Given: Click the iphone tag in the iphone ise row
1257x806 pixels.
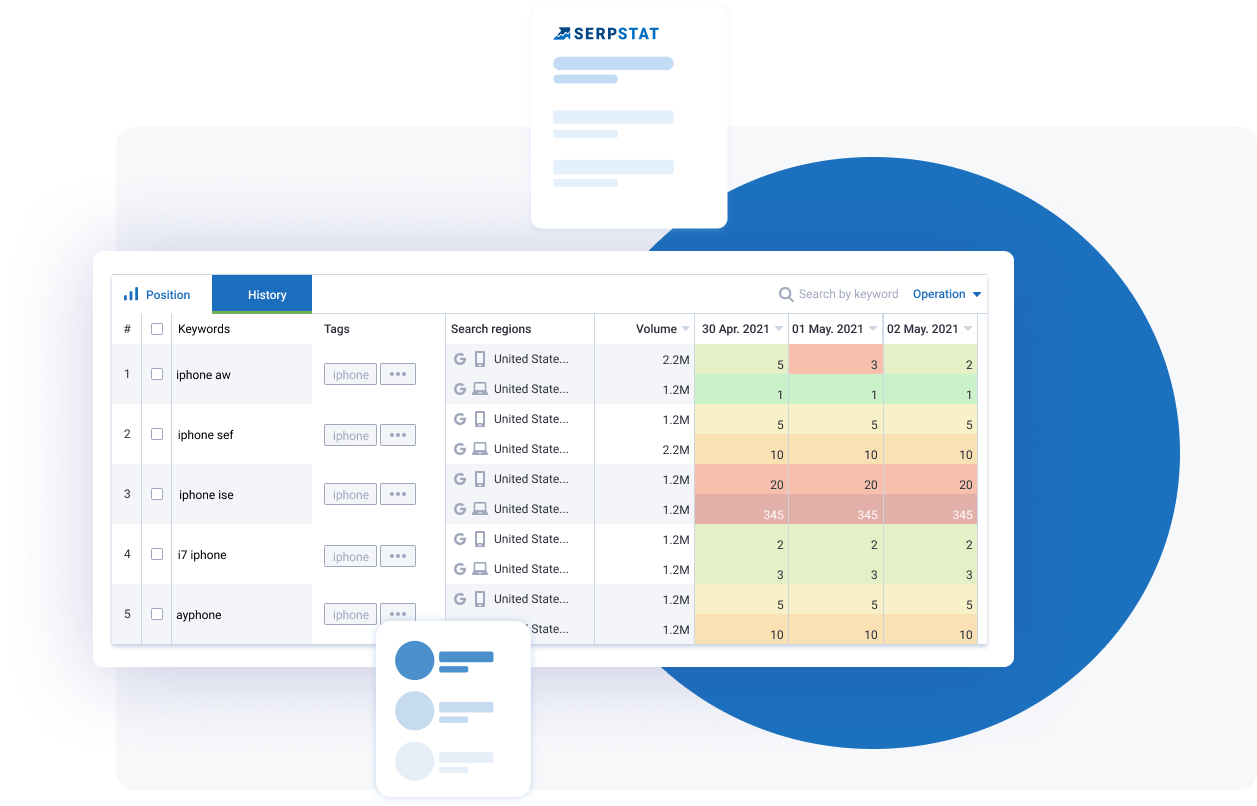Looking at the screenshot, I should coord(350,494).
